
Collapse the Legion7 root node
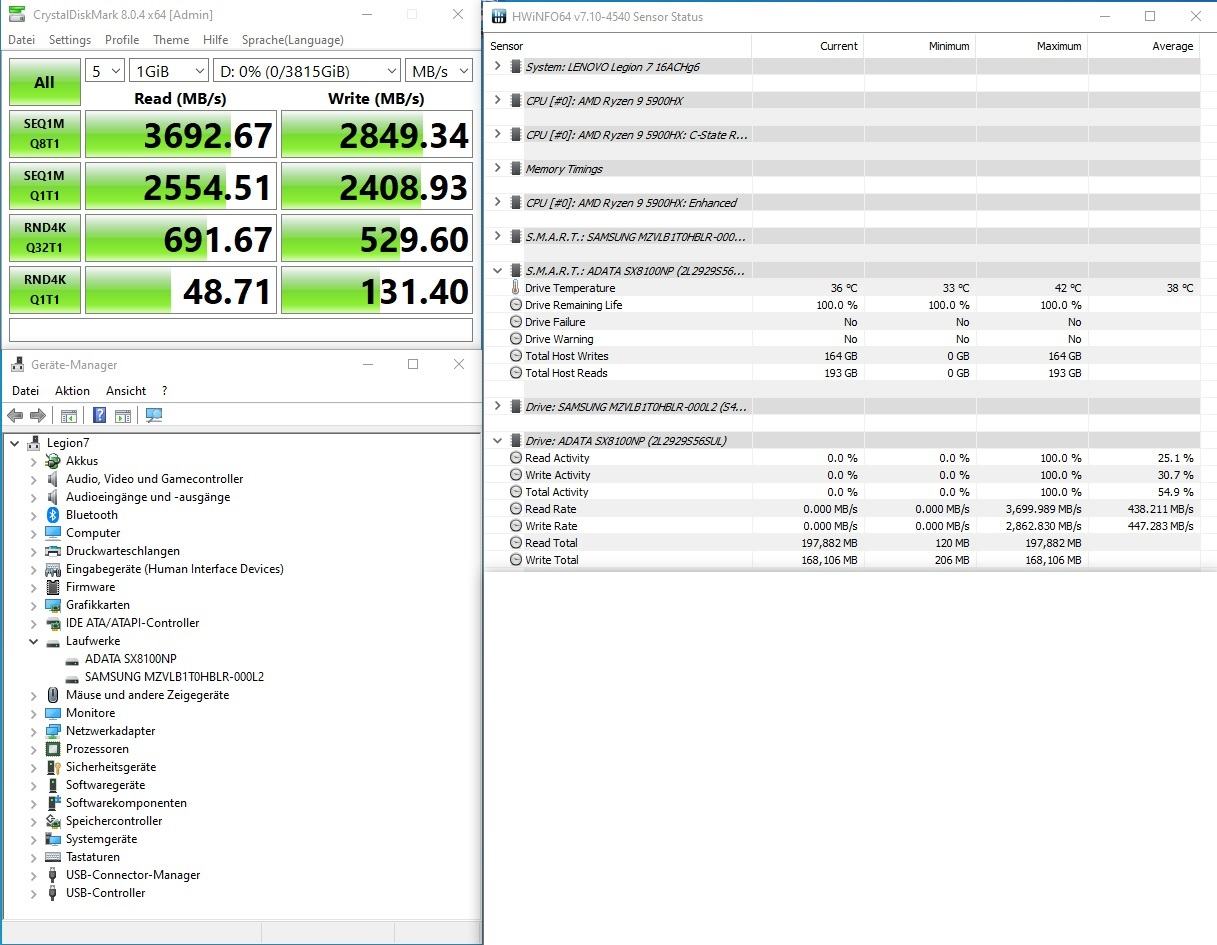[14, 443]
